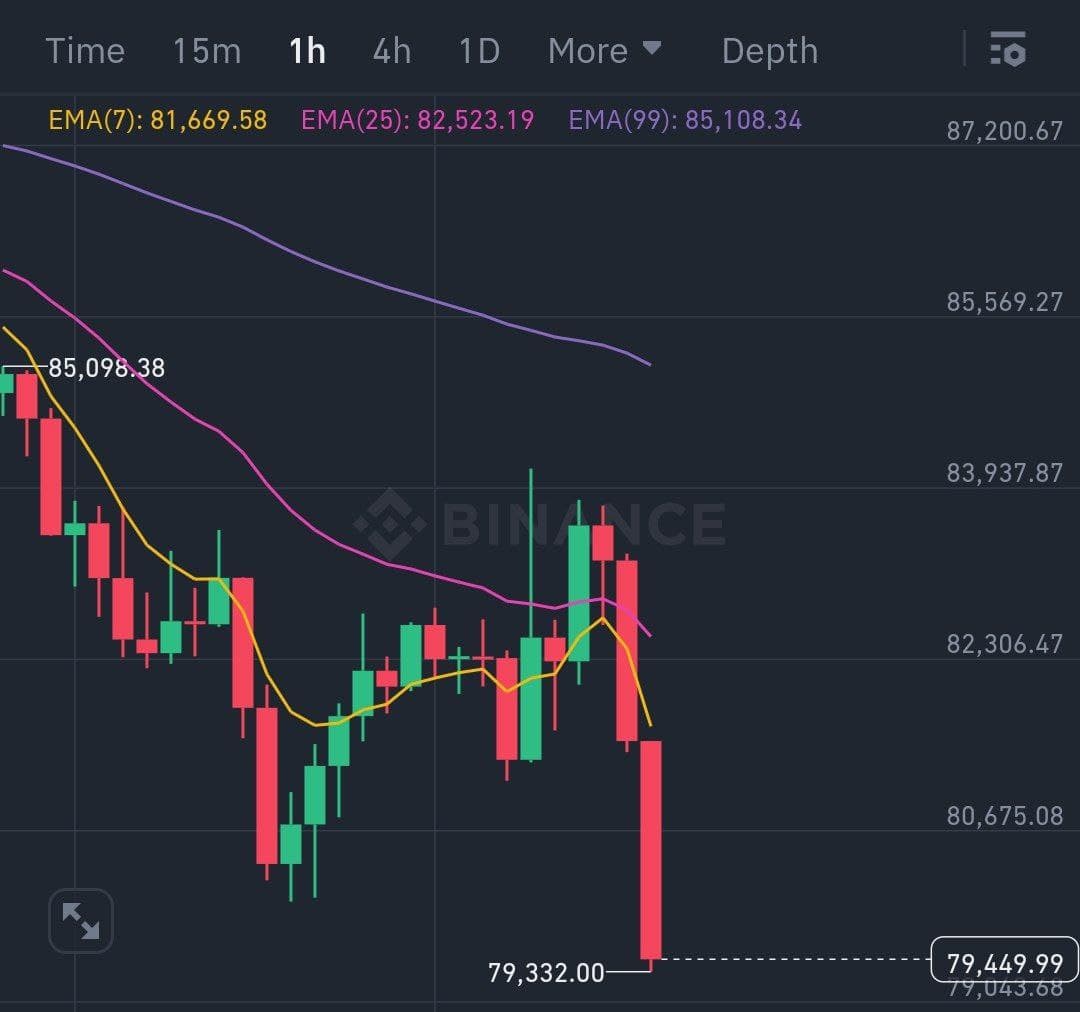The image size is (1080, 1012).
Task: Click the EMA(99) indicator label
Action: pos(685,121)
